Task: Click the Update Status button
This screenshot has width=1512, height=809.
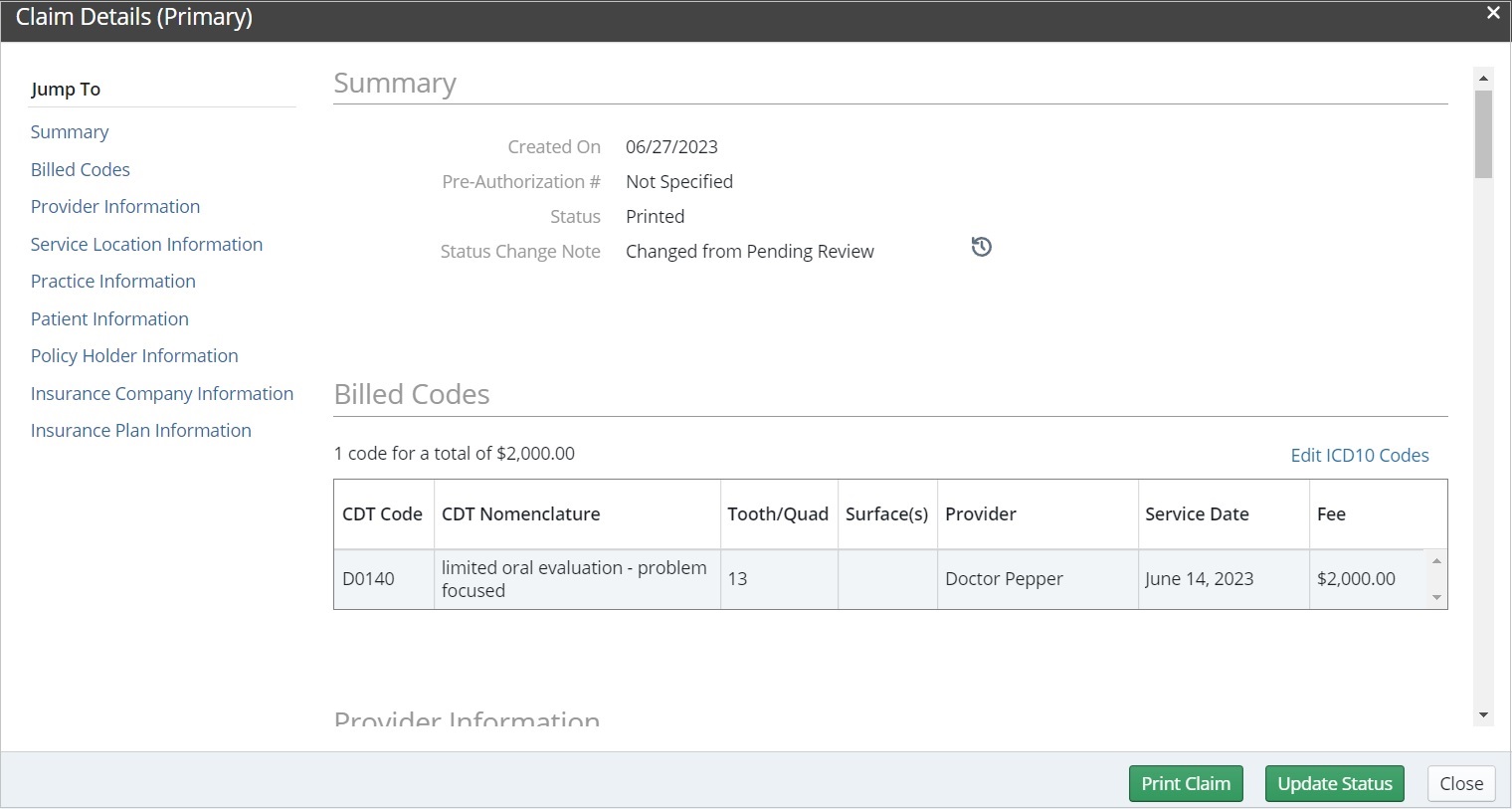Action: tap(1334, 784)
